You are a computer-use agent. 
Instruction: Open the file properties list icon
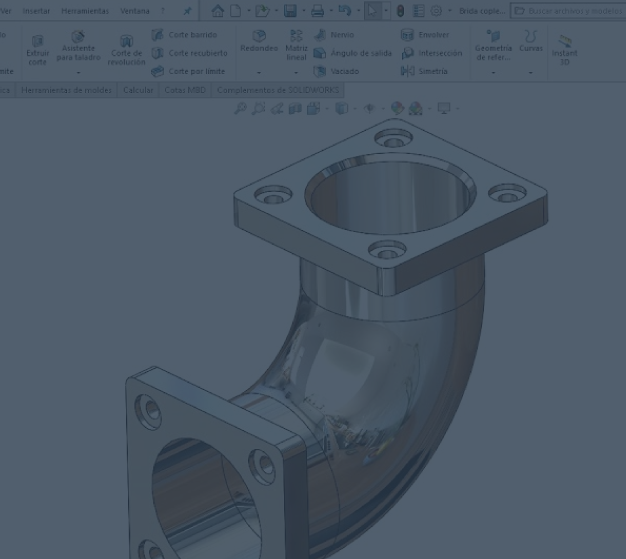418,11
